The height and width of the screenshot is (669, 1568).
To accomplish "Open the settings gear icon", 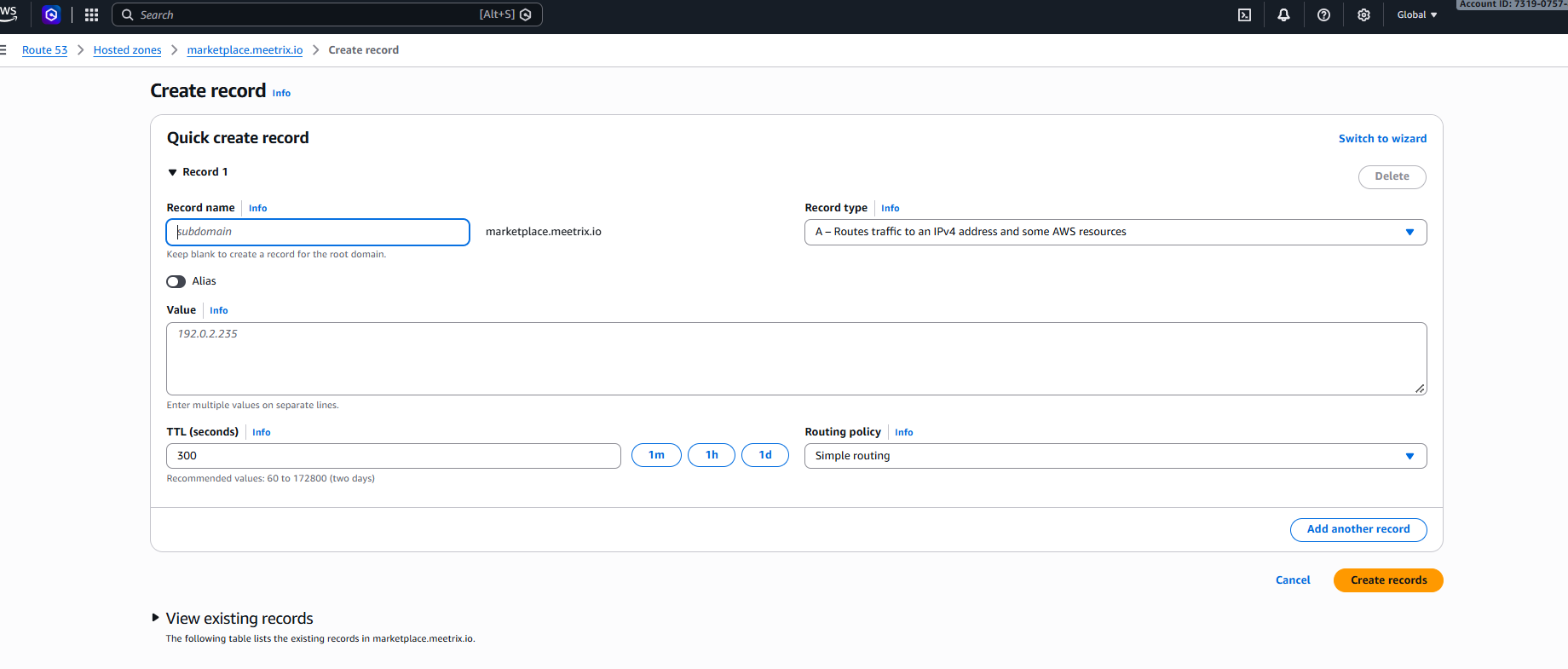I will click(1363, 14).
